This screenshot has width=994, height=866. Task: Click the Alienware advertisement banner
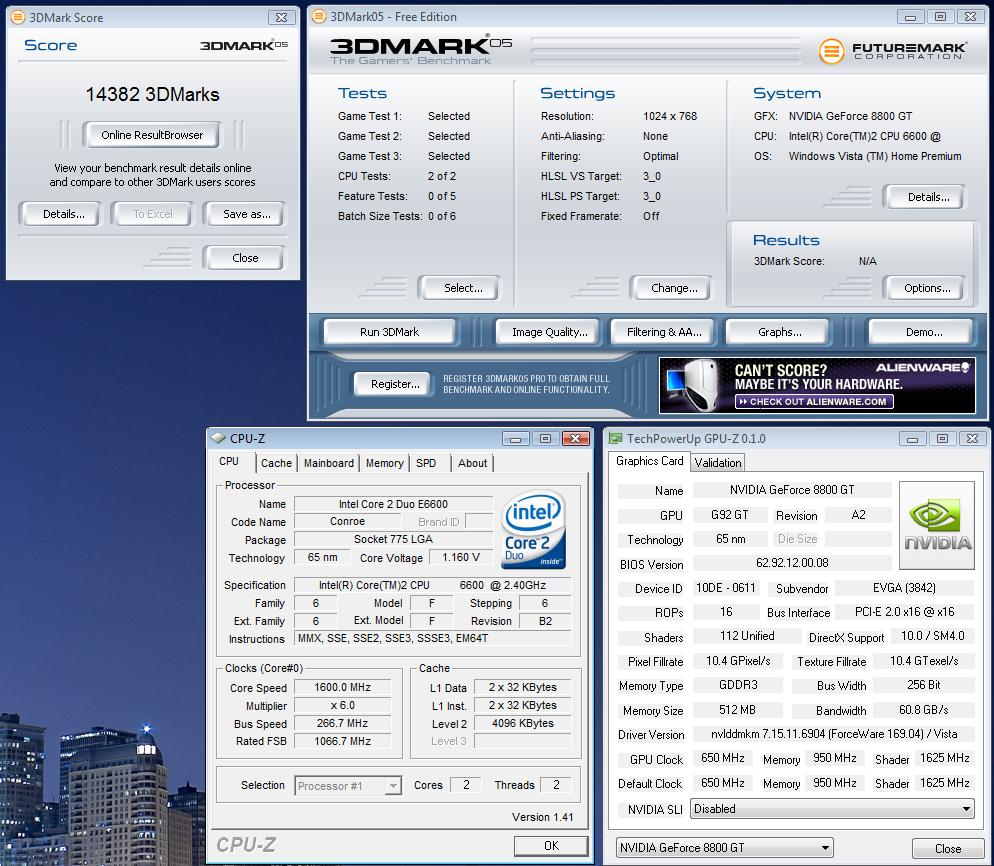point(816,385)
